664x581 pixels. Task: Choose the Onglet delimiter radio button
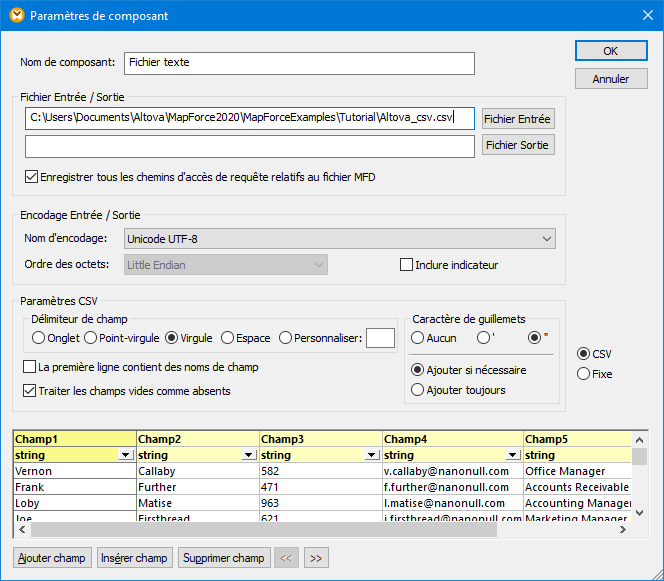tap(39, 338)
